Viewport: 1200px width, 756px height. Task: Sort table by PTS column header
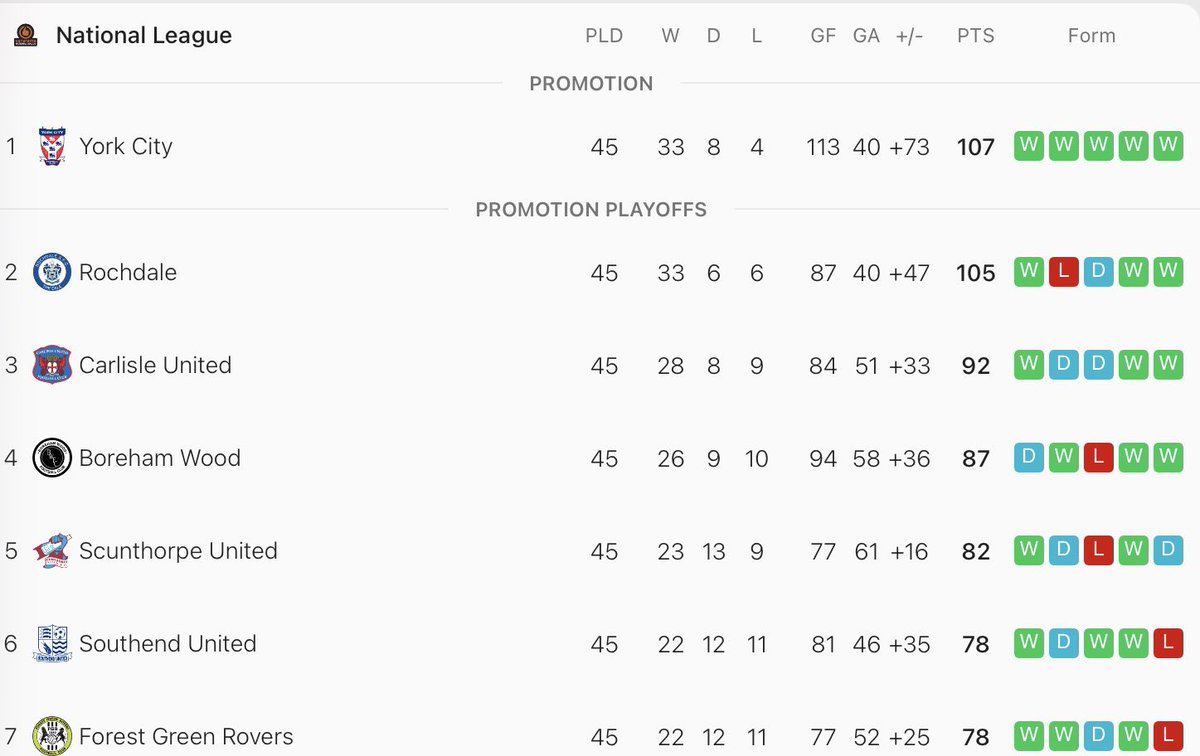point(976,36)
